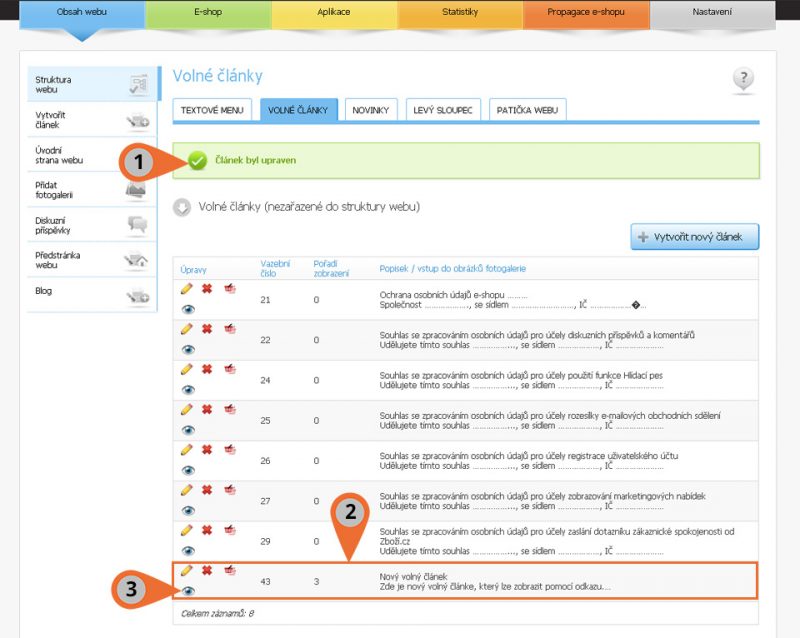Click the basket icon in article 25 row
The width and height of the screenshot is (800, 638).
point(229,409)
